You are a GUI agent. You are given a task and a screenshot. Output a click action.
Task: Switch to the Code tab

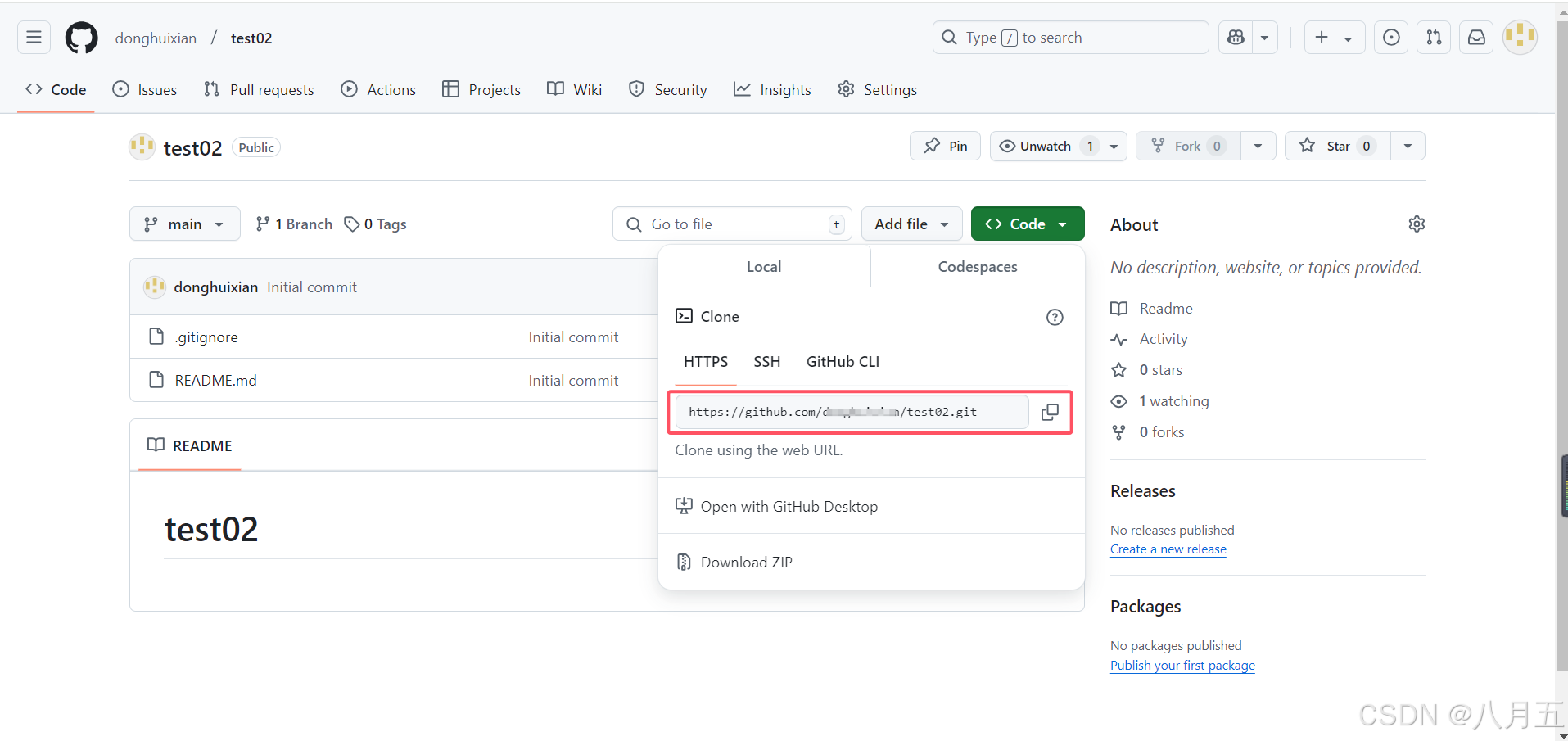click(x=56, y=89)
